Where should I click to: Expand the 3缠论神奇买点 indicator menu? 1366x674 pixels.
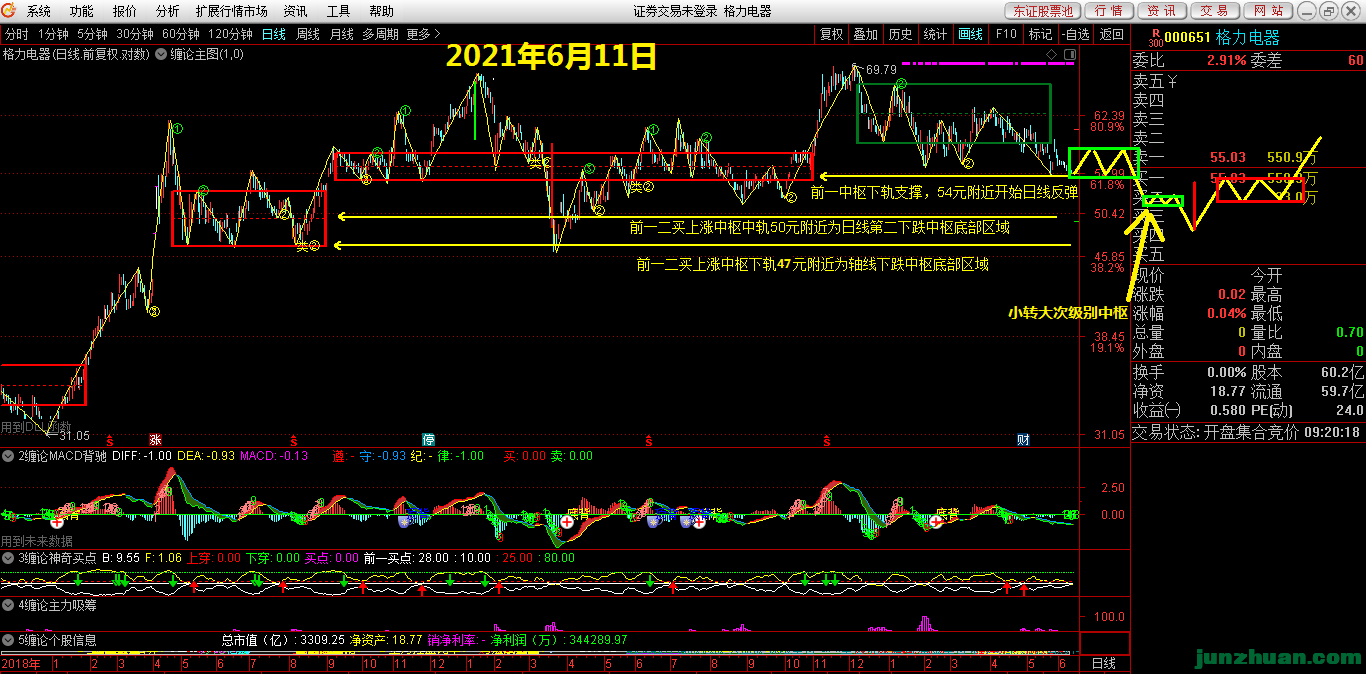click(x=9, y=558)
